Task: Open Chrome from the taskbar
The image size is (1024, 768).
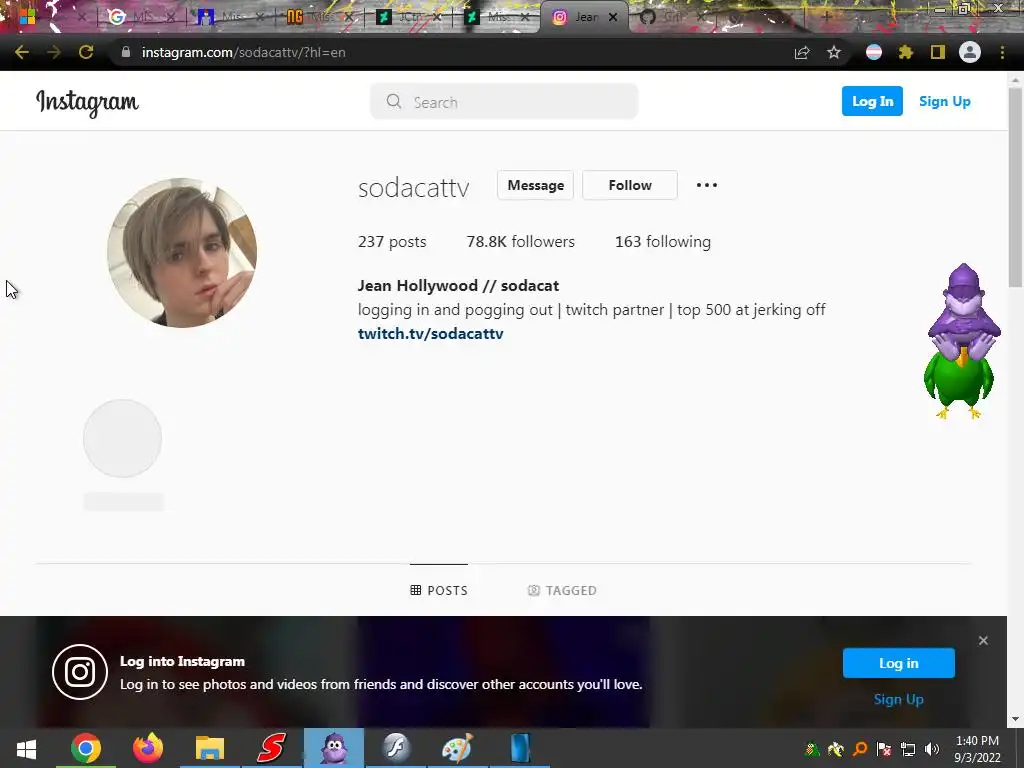Action: 86,749
